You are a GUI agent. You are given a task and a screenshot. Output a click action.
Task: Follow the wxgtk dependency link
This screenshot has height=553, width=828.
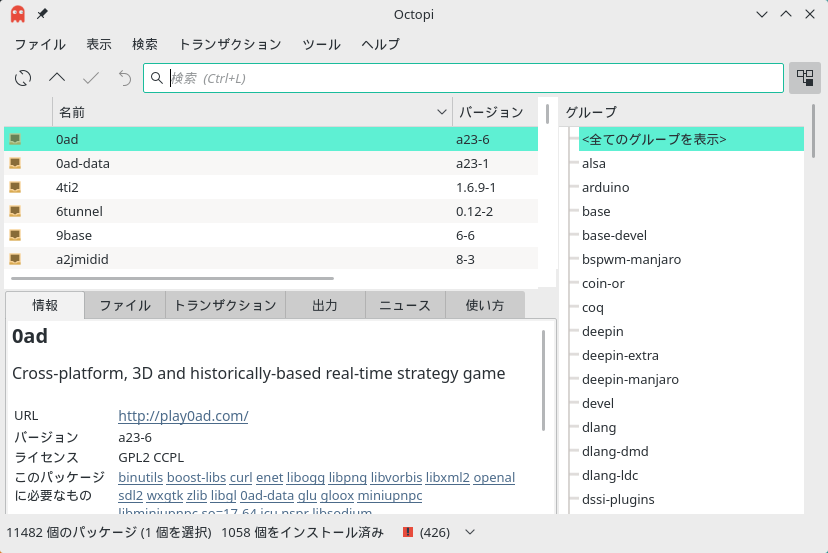165,495
